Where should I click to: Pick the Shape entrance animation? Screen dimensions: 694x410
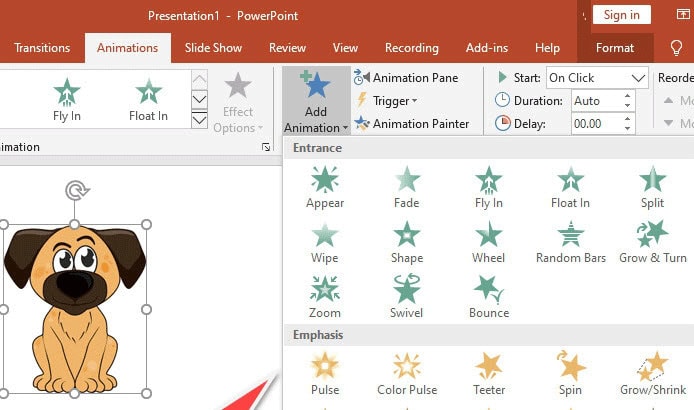(x=407, y=243)
